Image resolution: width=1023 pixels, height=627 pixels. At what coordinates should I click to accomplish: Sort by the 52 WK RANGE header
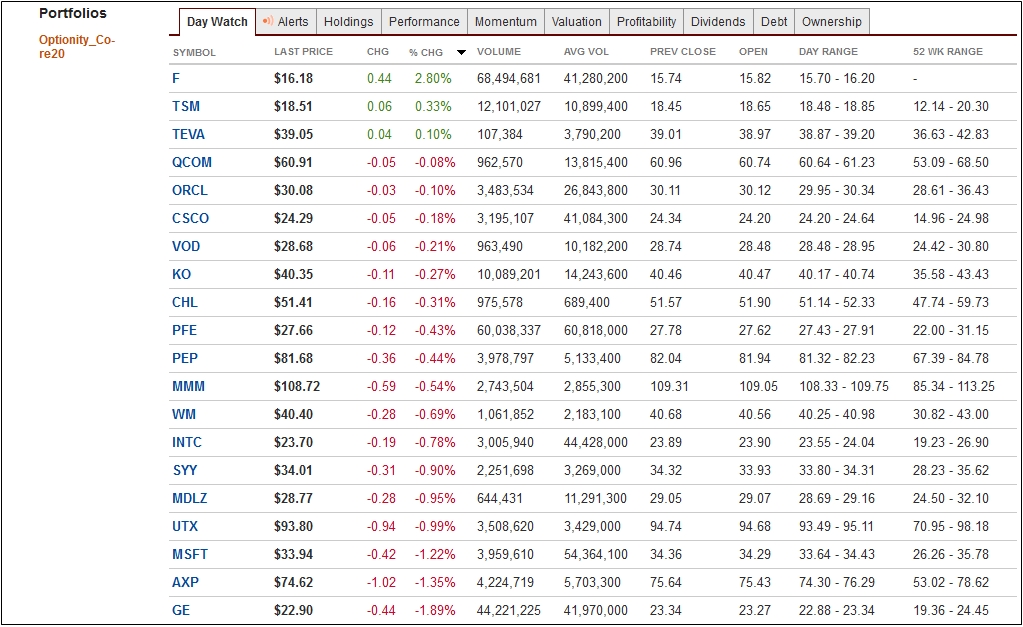pyautogui.click(x=948, y=52)
